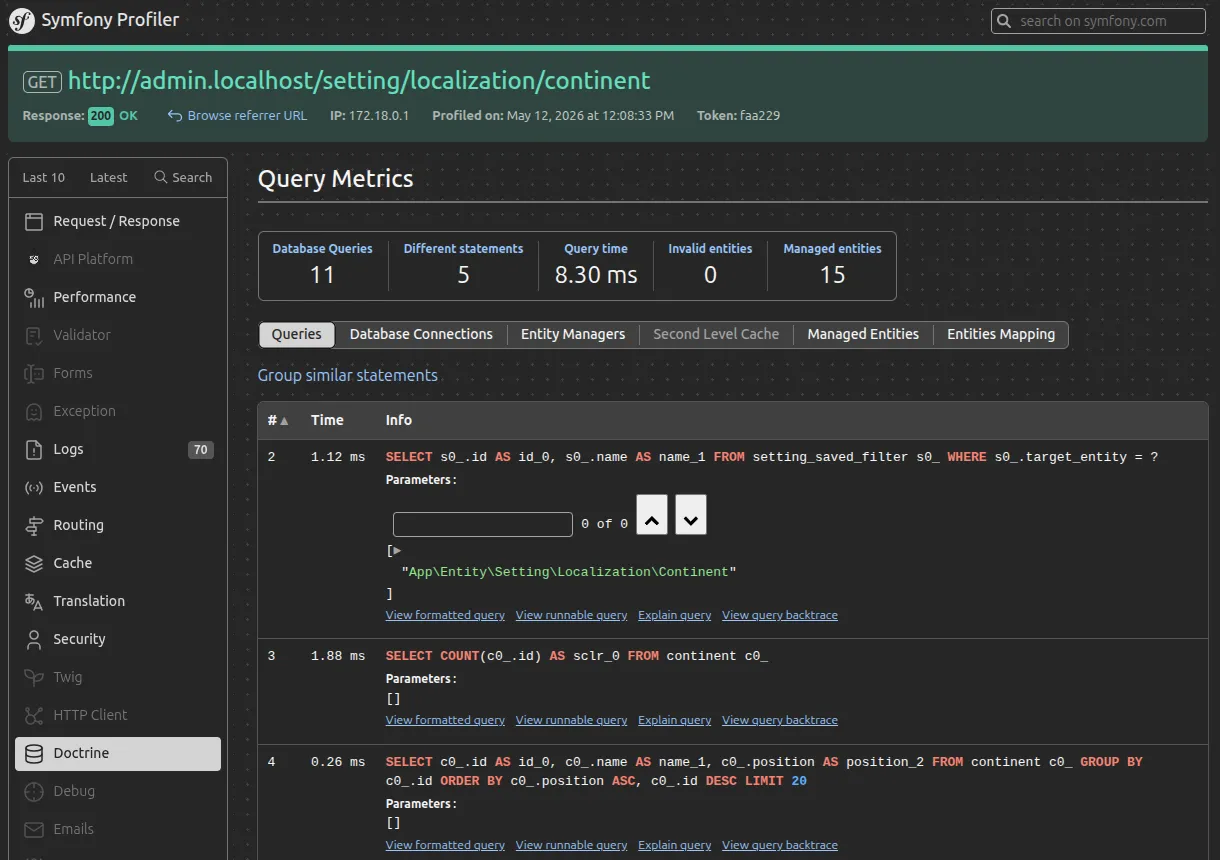1220x860 pixels.
Task: Sort queries by the # column arrow
Action: (284, 421)
